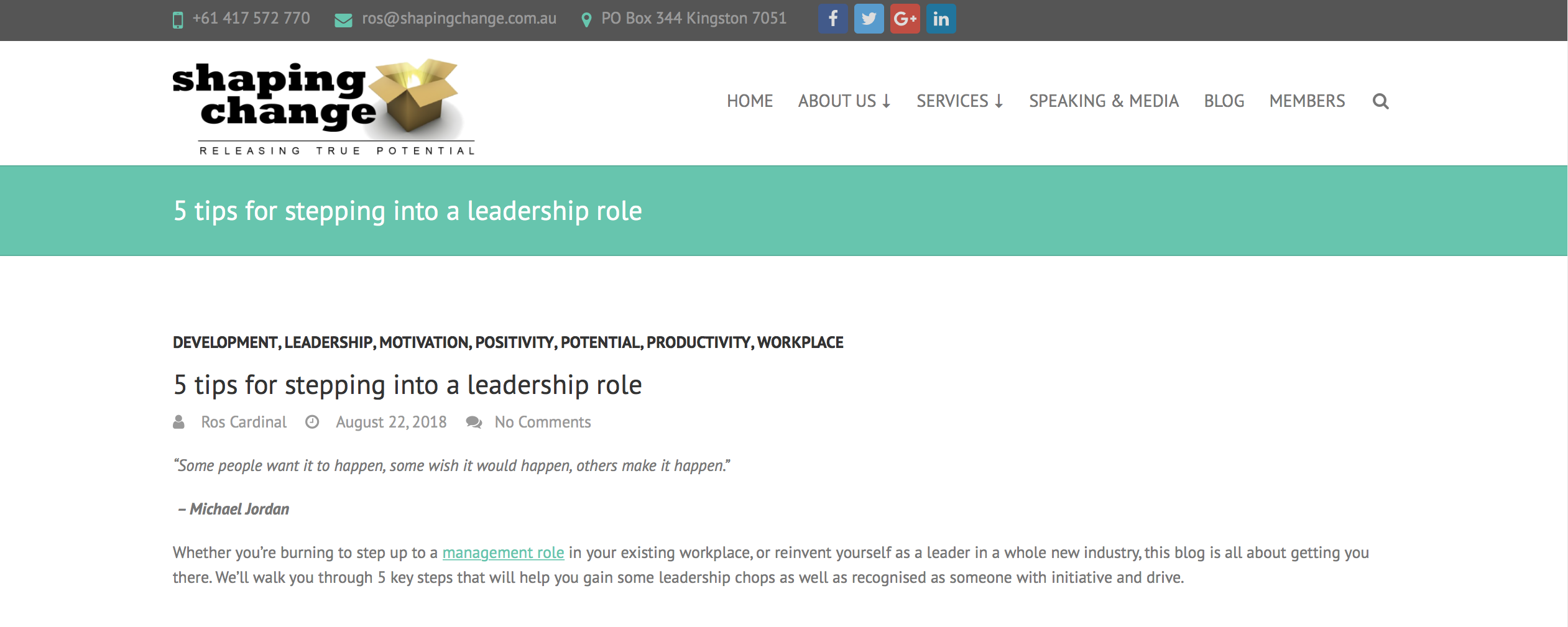The height and width of the screenshot is (627, 1568).
Task: Navigate to the BLOG menu item
Action: click(1224, 101)
